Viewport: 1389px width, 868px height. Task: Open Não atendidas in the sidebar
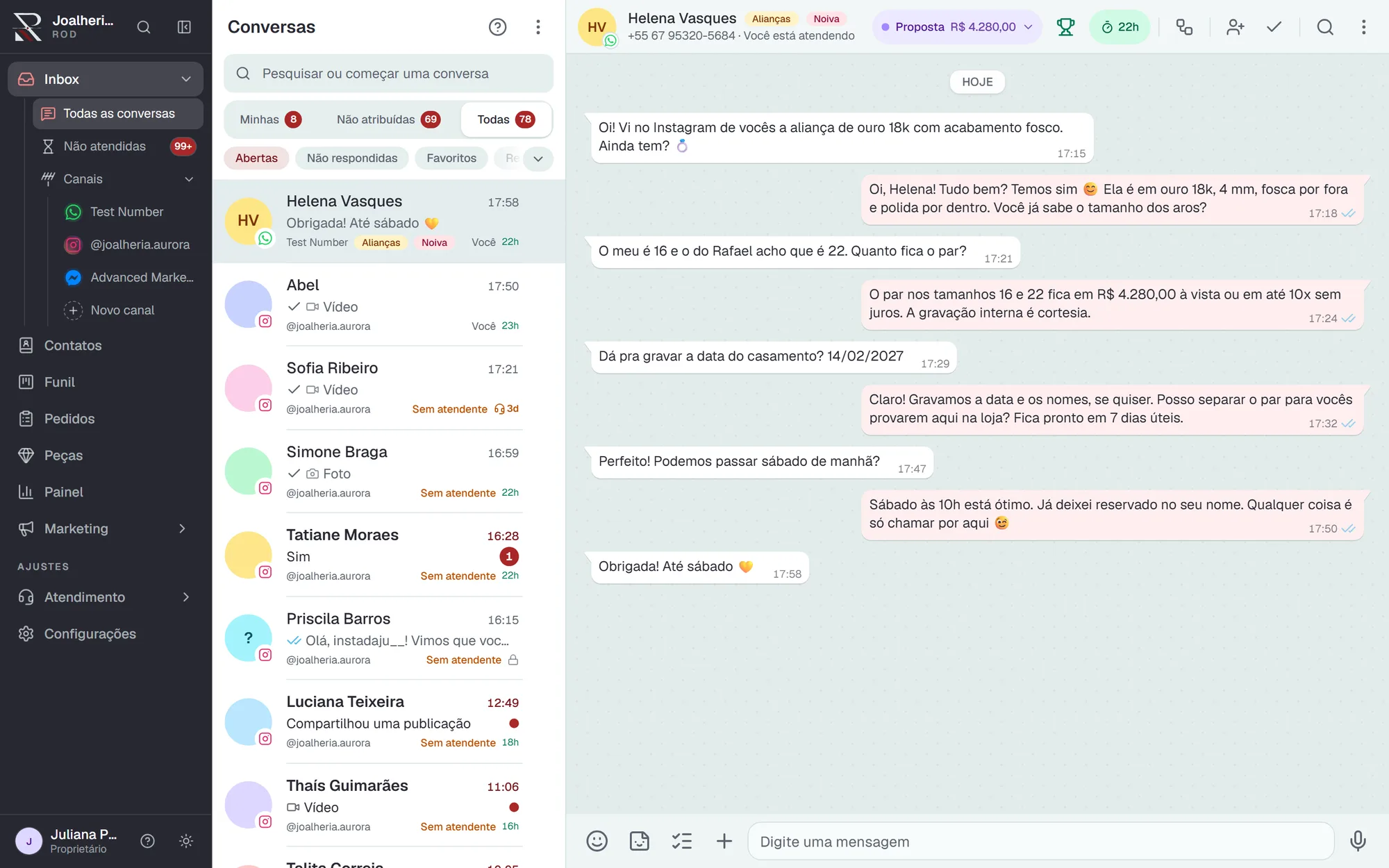pos(118,147)
